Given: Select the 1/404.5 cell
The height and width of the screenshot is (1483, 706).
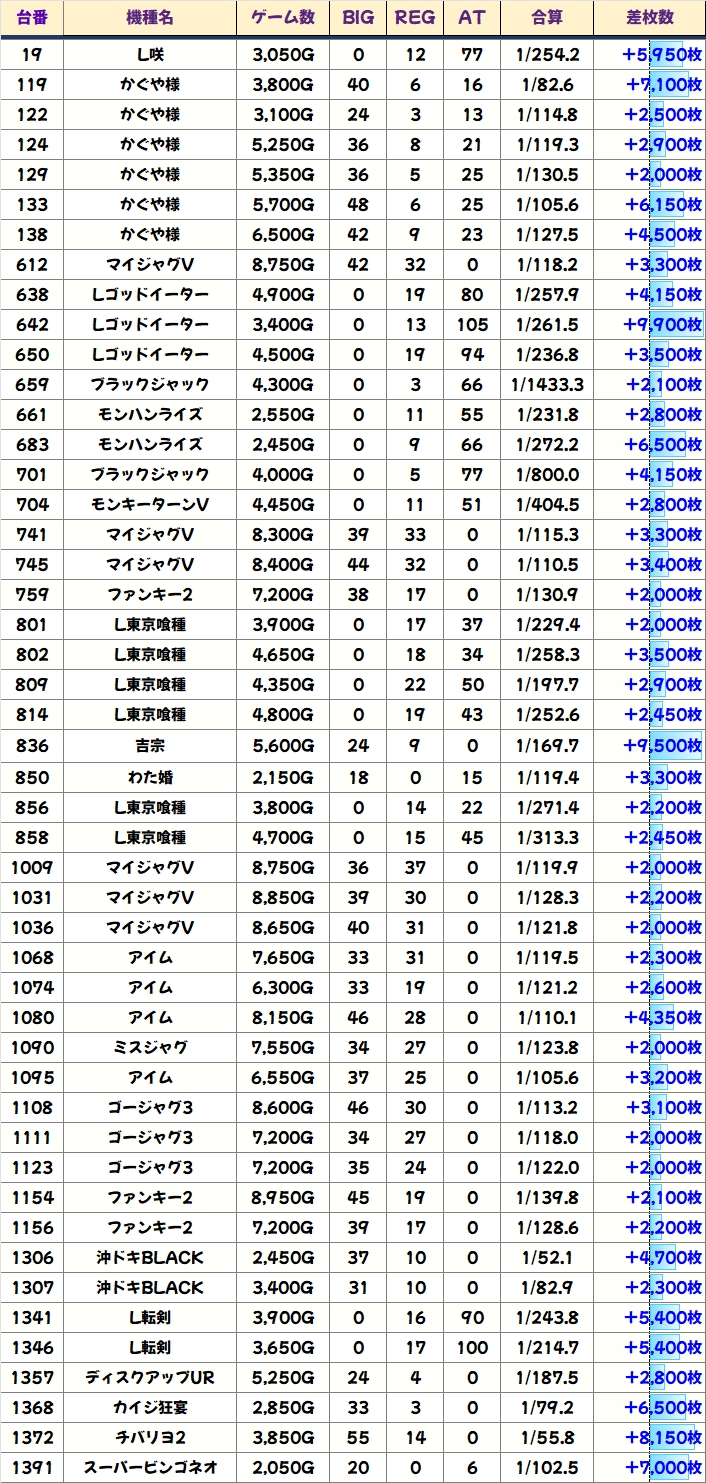Looking at the screenshot, I should tap(547, 505).
